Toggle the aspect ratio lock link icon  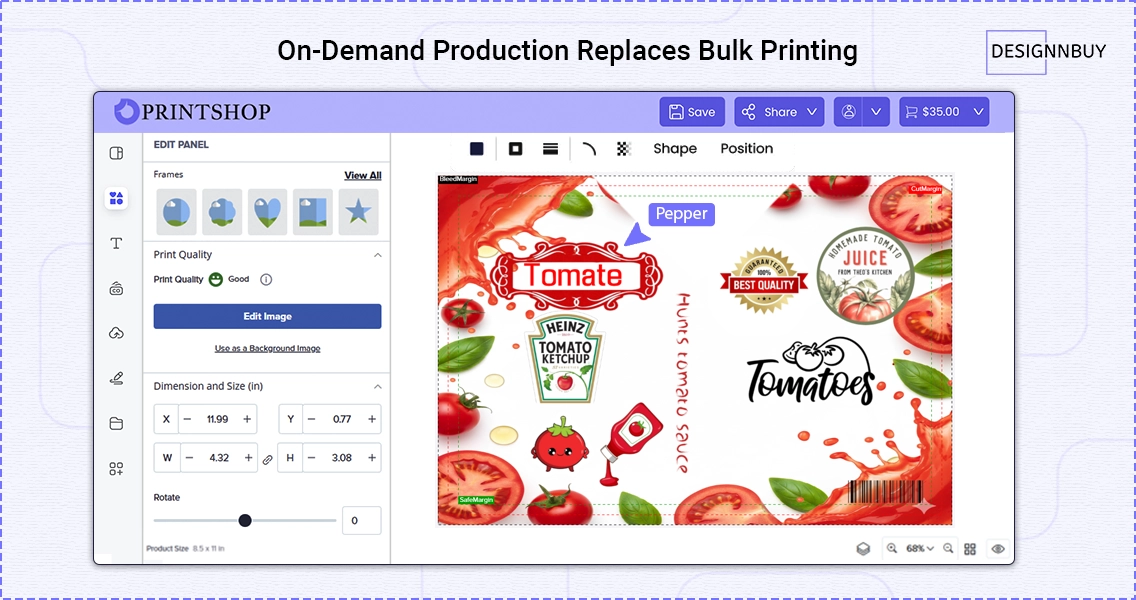point(267,459)
